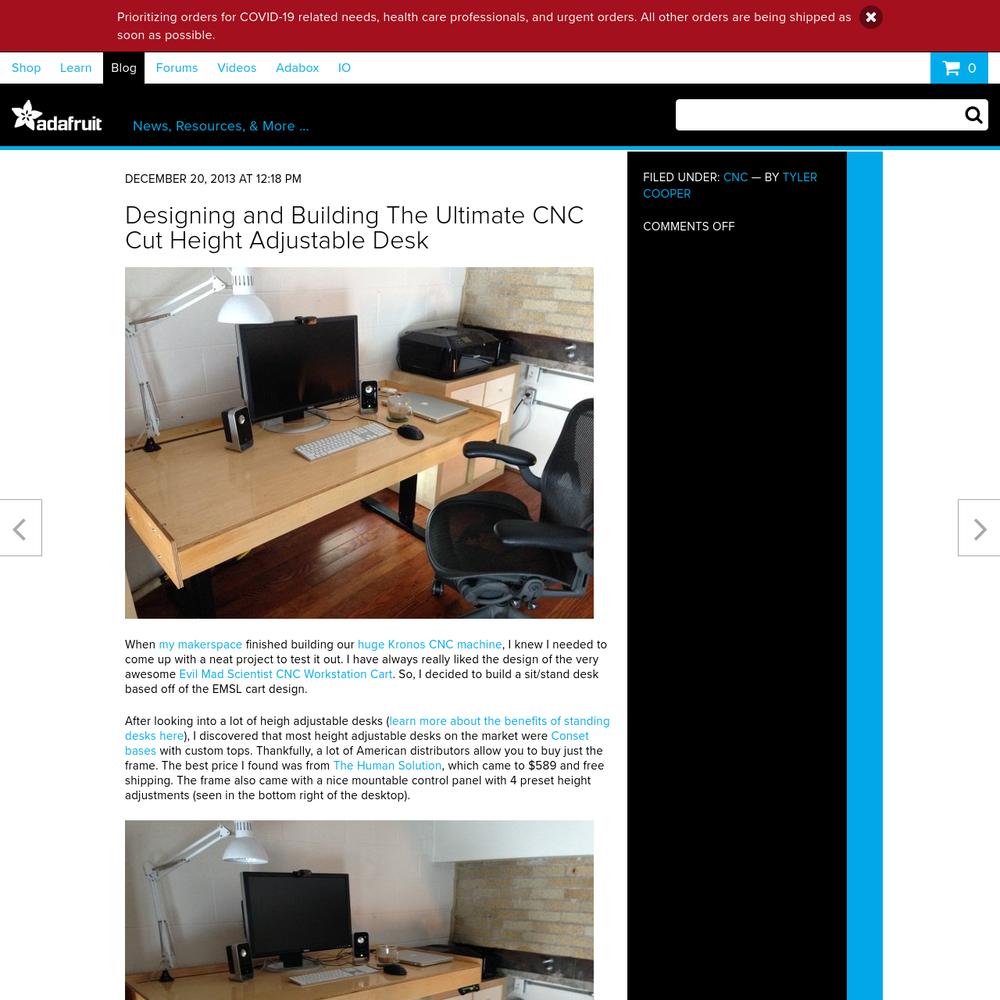Click the post date December 20, 2013
This screenshot has width=1000, height=1000.
pos(213,179)
